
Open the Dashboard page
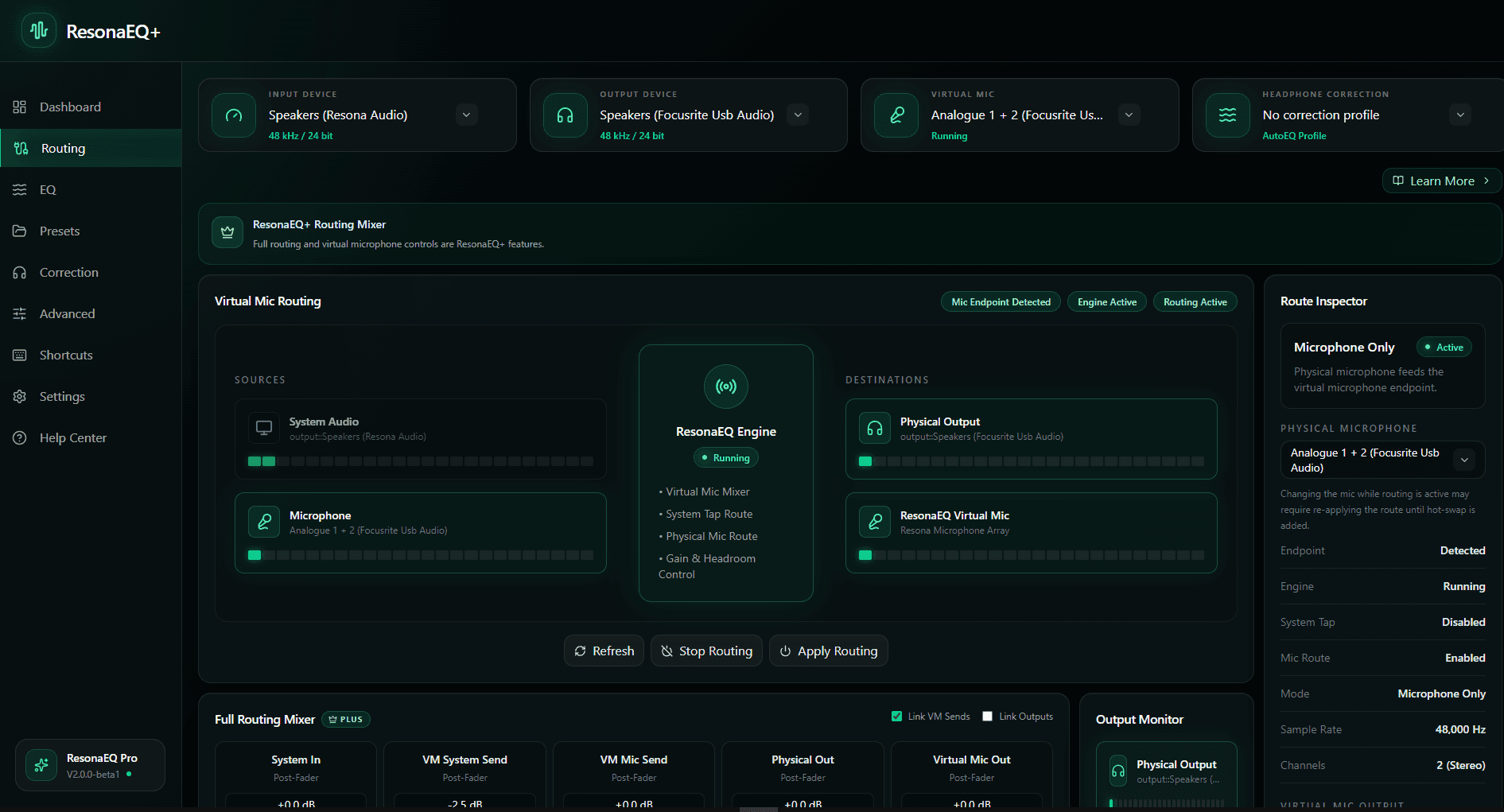tap(91, 107)
